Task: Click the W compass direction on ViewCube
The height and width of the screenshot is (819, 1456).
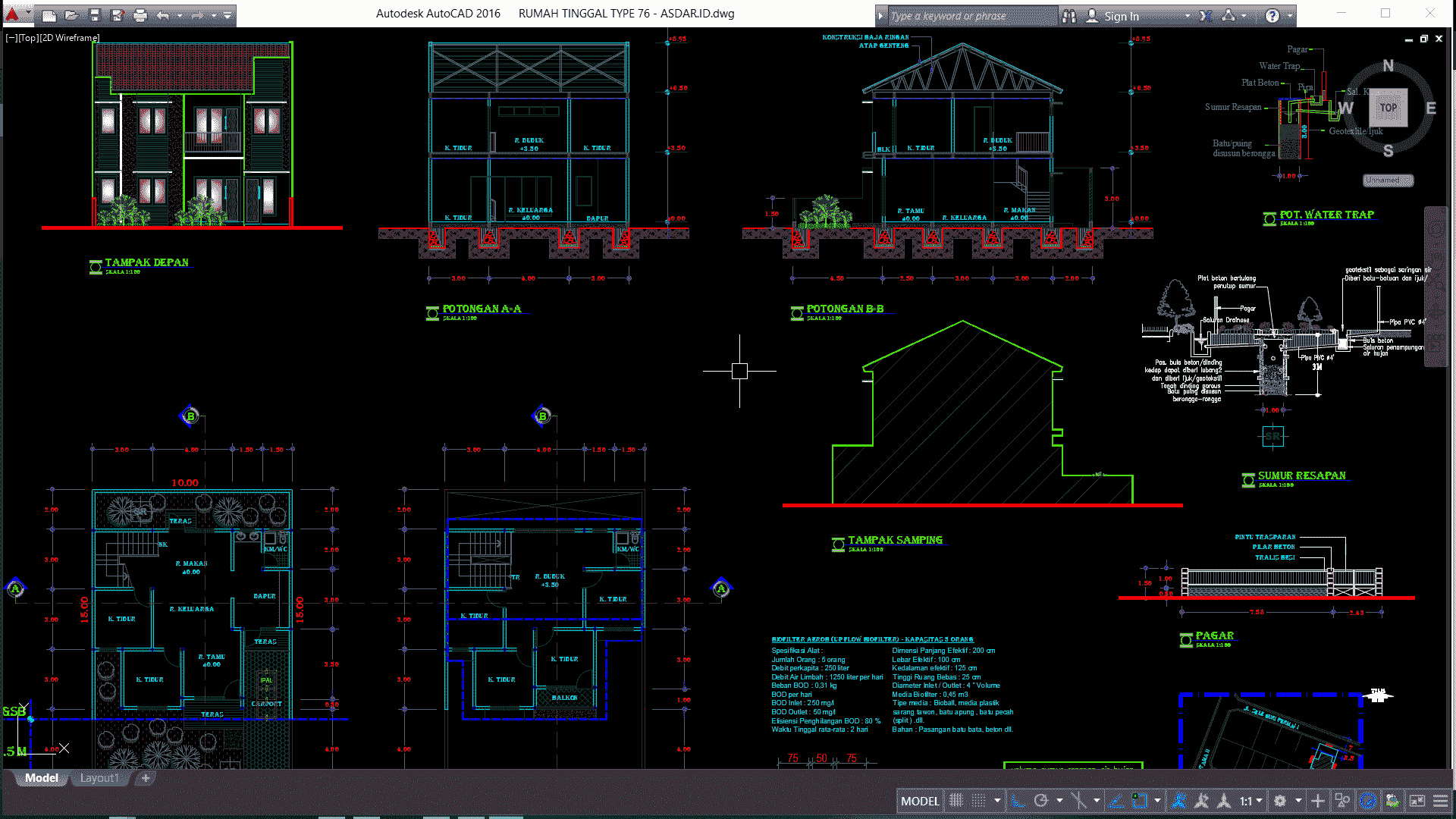Action: (x=1346, y=108)
